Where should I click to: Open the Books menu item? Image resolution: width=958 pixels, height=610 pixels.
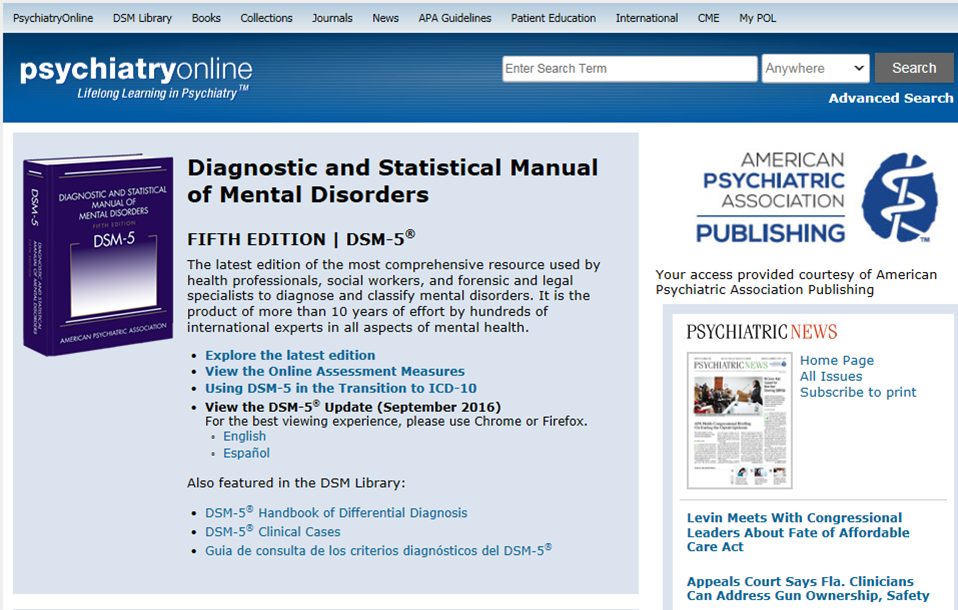206,18
